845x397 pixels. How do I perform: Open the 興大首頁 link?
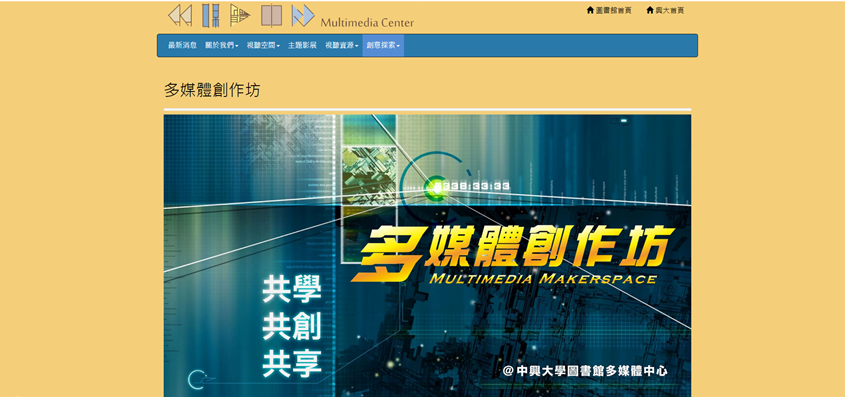pyautogui.click(x=669, y=10)
